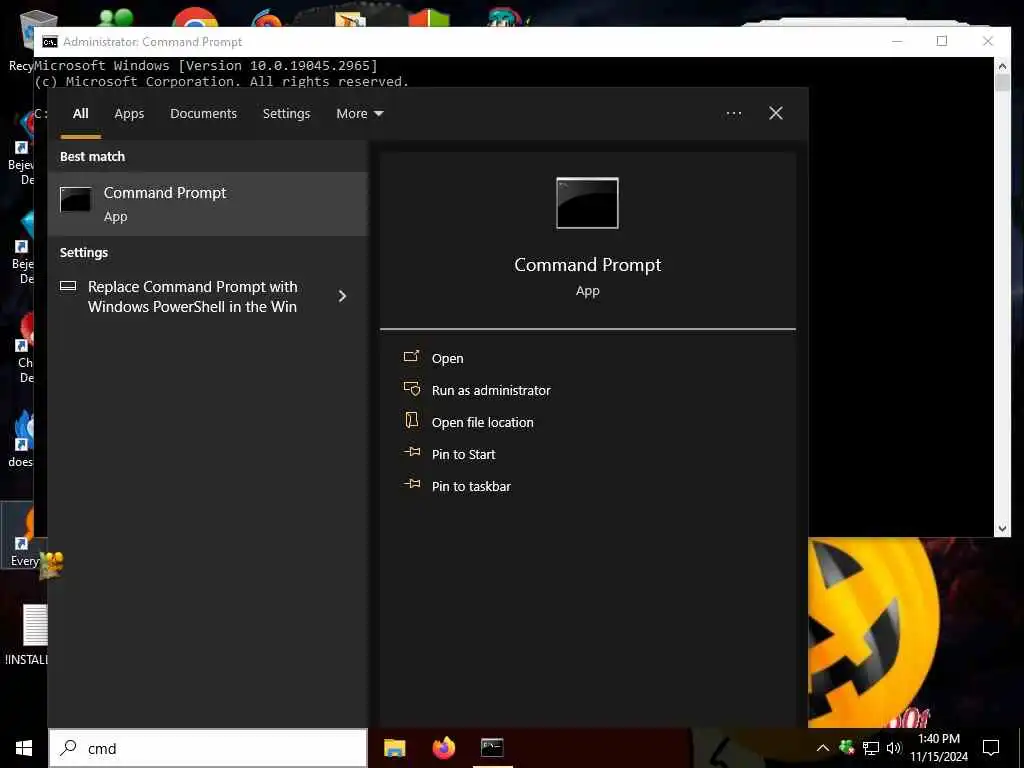Close the search panel with the X
The width and height of the screenshot is (1024, 768).
click(775, 114)
